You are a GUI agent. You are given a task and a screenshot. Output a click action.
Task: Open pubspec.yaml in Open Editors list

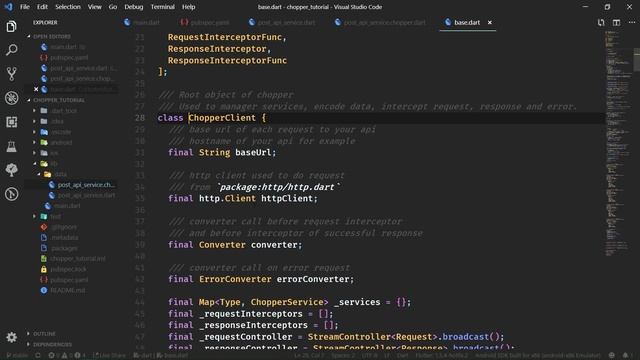pos(69,58)
